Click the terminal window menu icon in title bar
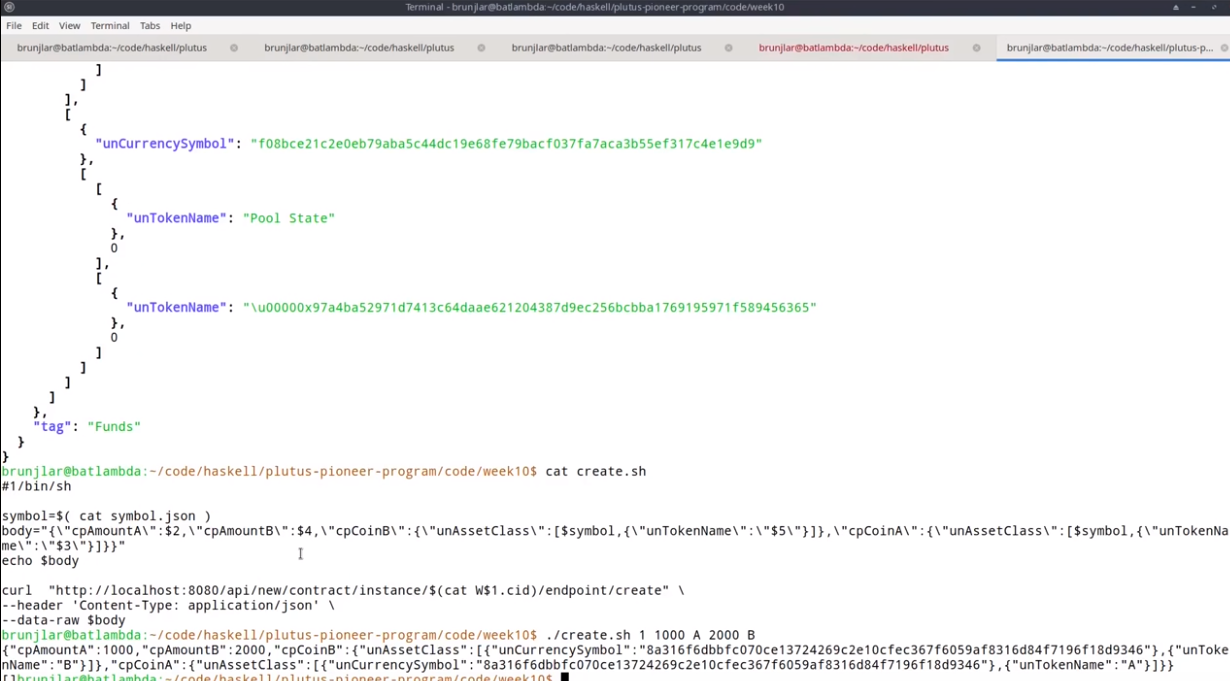This screenshot has height=681, width=1230. point(9,7)
